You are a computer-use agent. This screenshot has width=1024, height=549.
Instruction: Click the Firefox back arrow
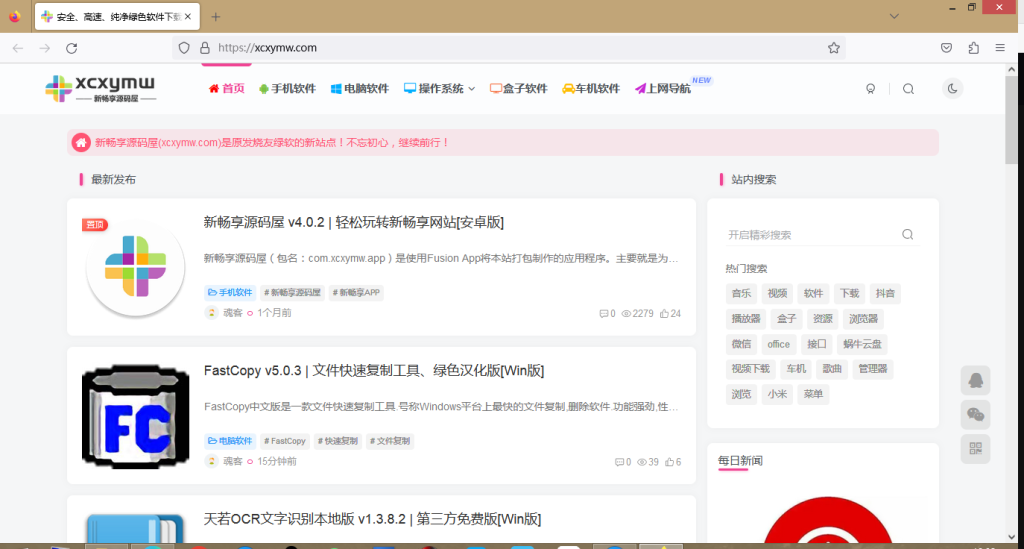[18, 48]
